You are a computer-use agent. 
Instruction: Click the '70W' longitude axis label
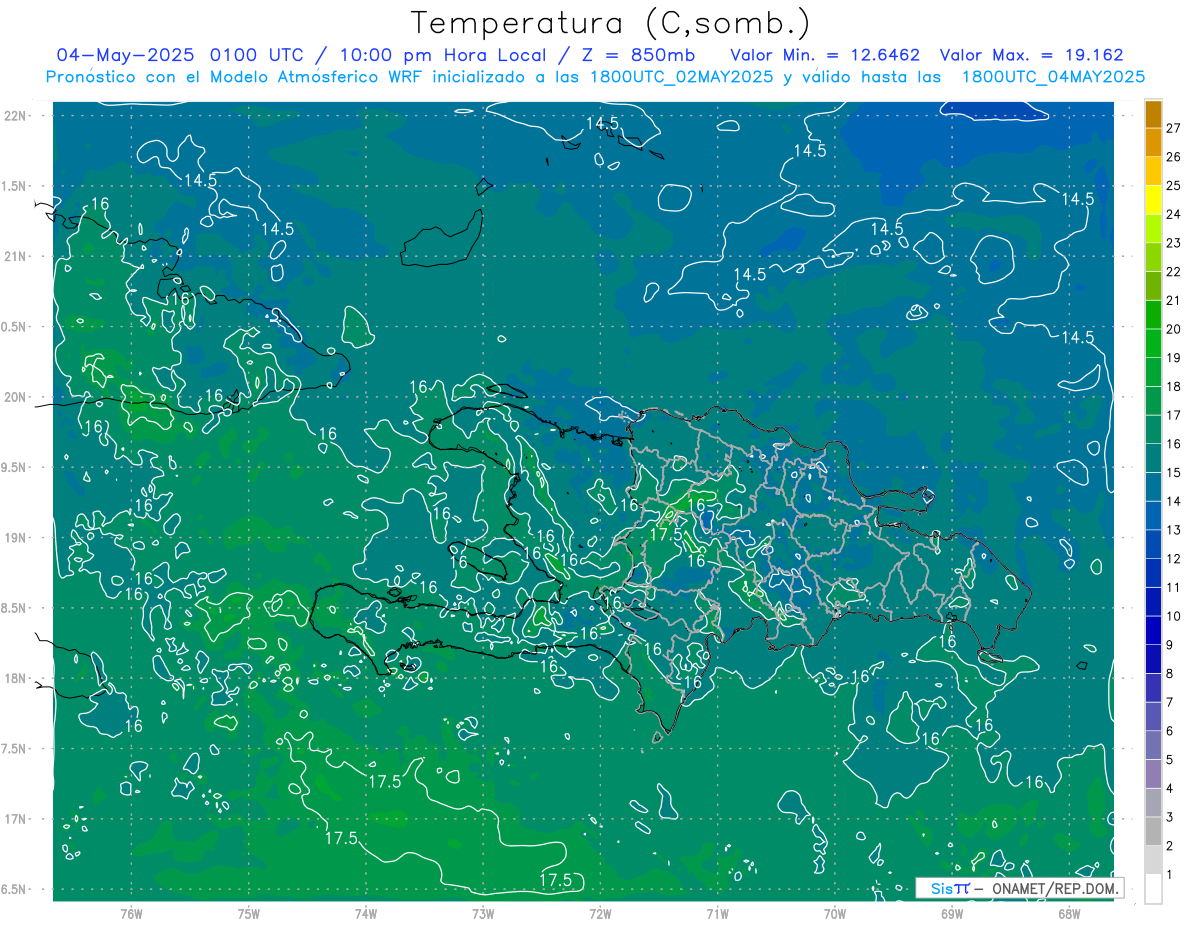tap(834, 914)
